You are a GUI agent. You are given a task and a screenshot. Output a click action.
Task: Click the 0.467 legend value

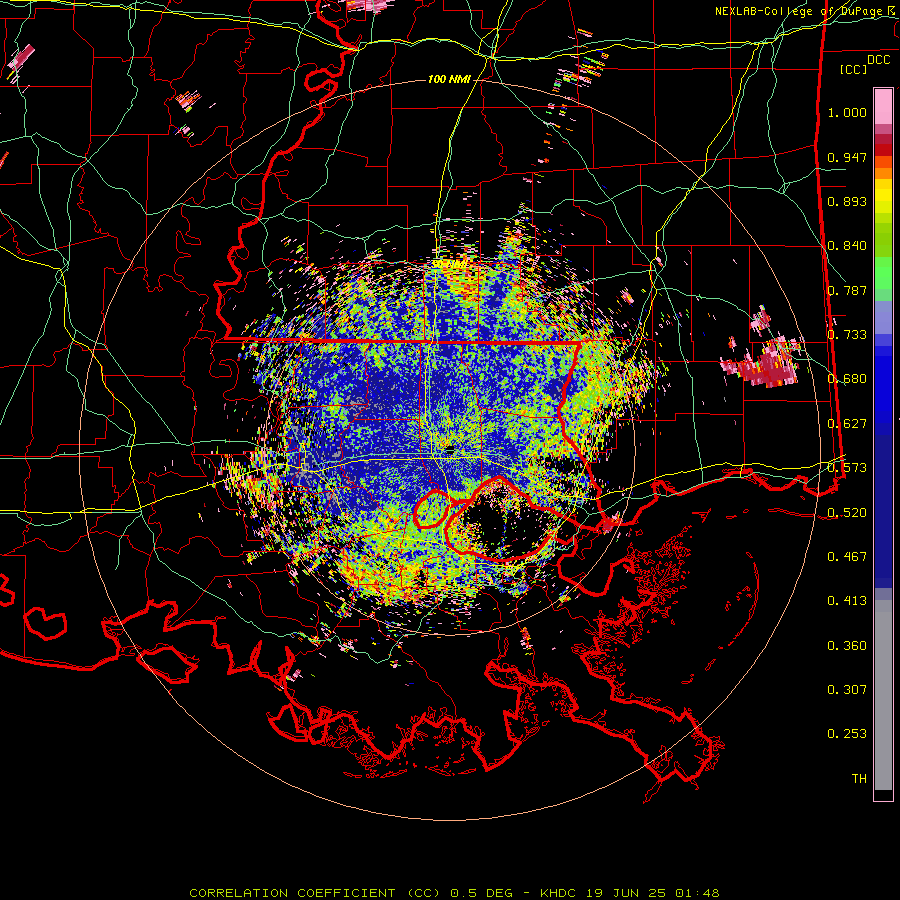pos(847,557)
